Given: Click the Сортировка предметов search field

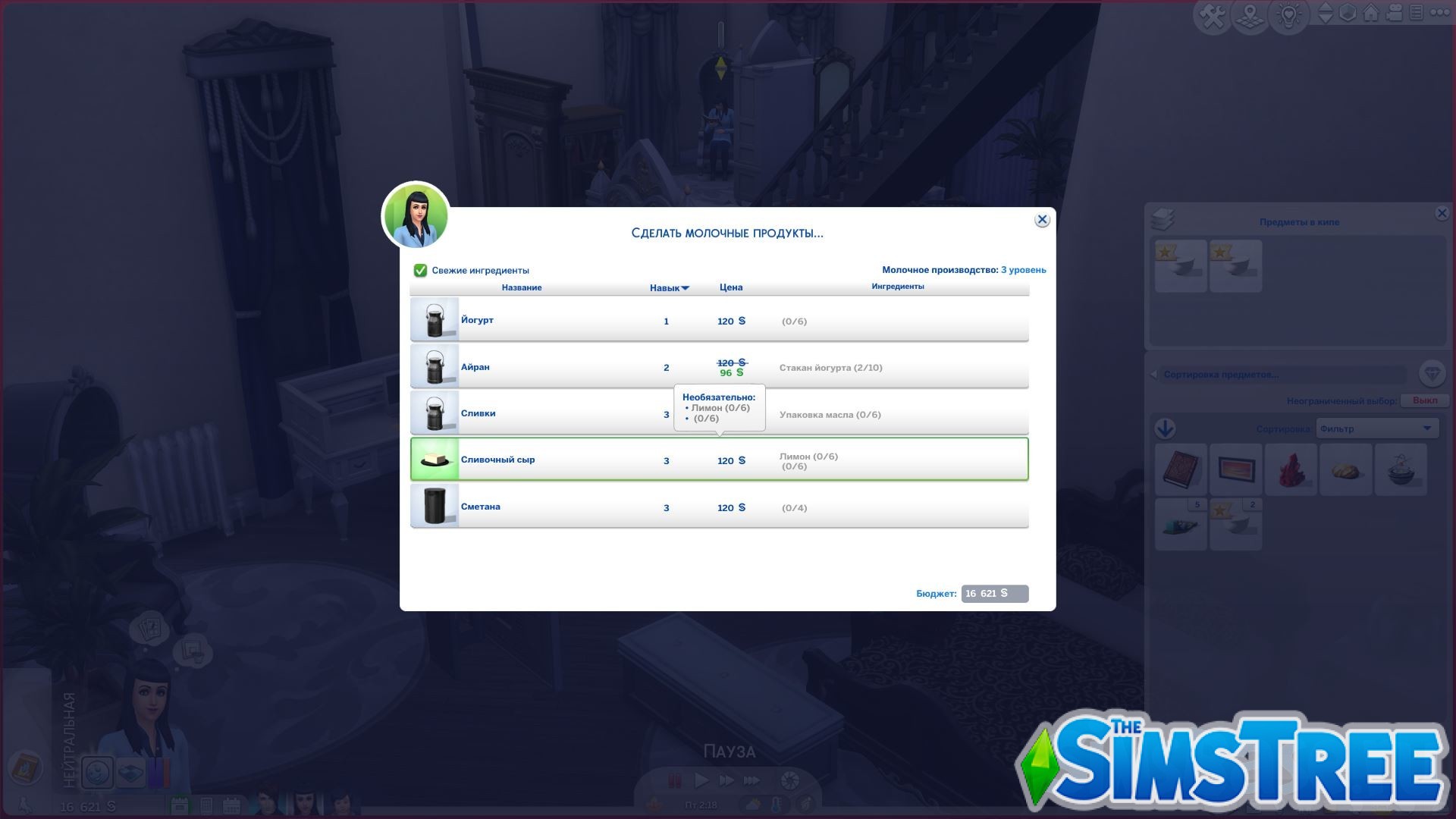Looking at the screenshot, I should tap(1283, 375).
